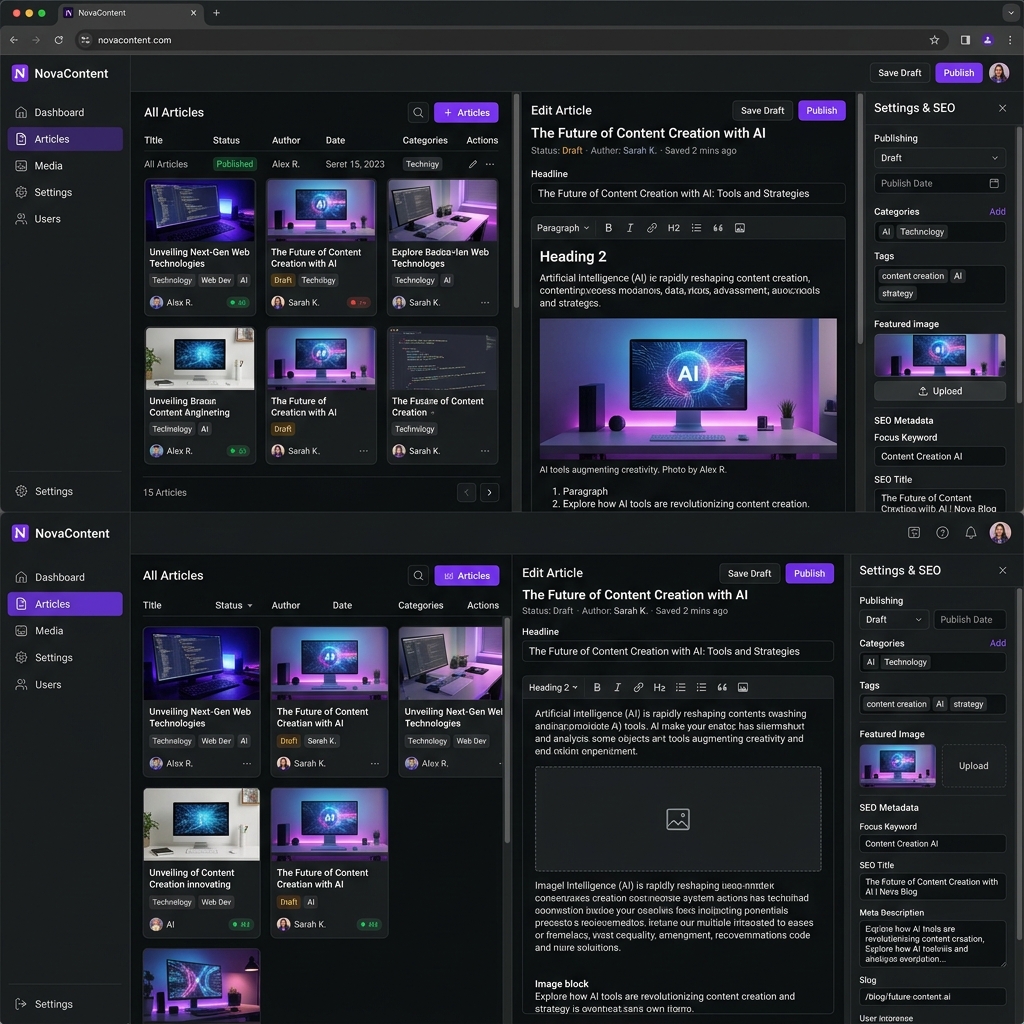Go back using the browser back arrow
Image resolution: width=1024 pixels, height=1024 pixels.
click(x=14, y=40)
